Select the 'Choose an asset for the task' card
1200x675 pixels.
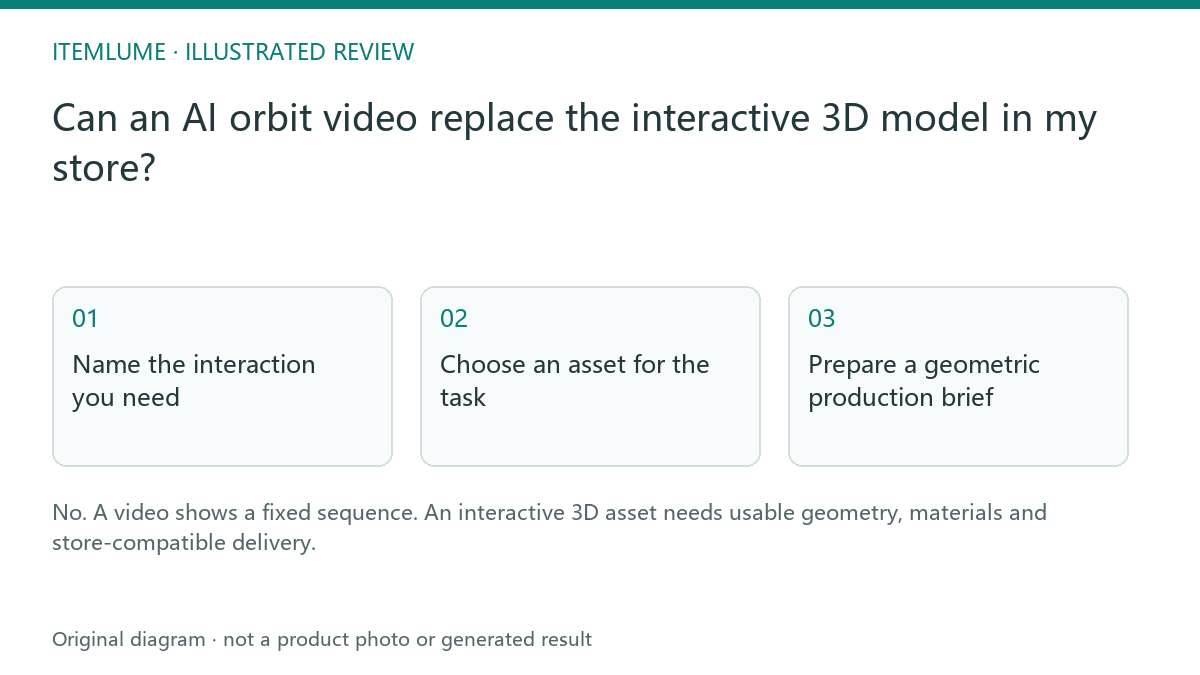click(x=590, y=376)
